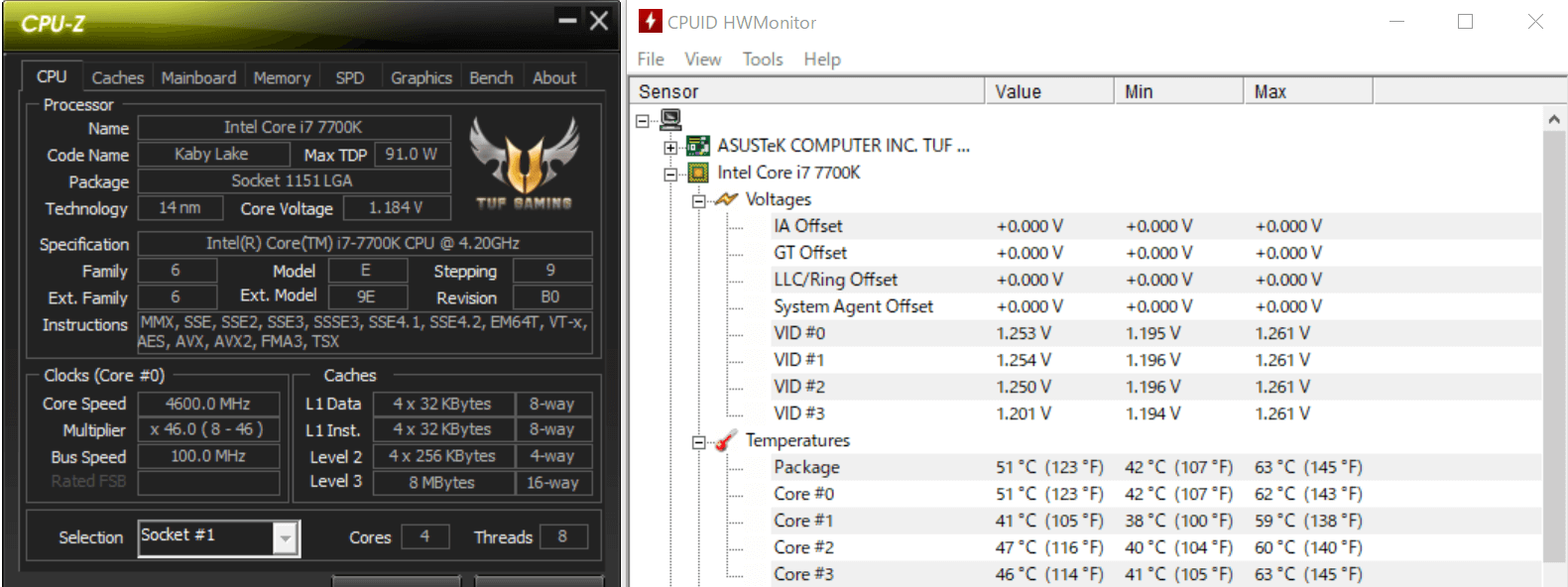Click the Bus Speed value 100.0 MHz

[208, 456]
